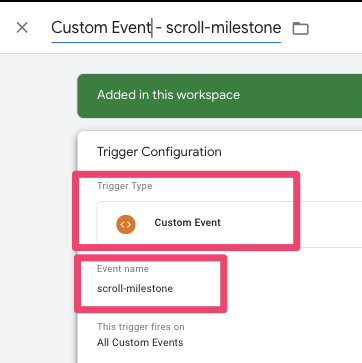Open the Custom Event trigger type box
This screenshot has height=363, width=362.
(x=229, y=224)
